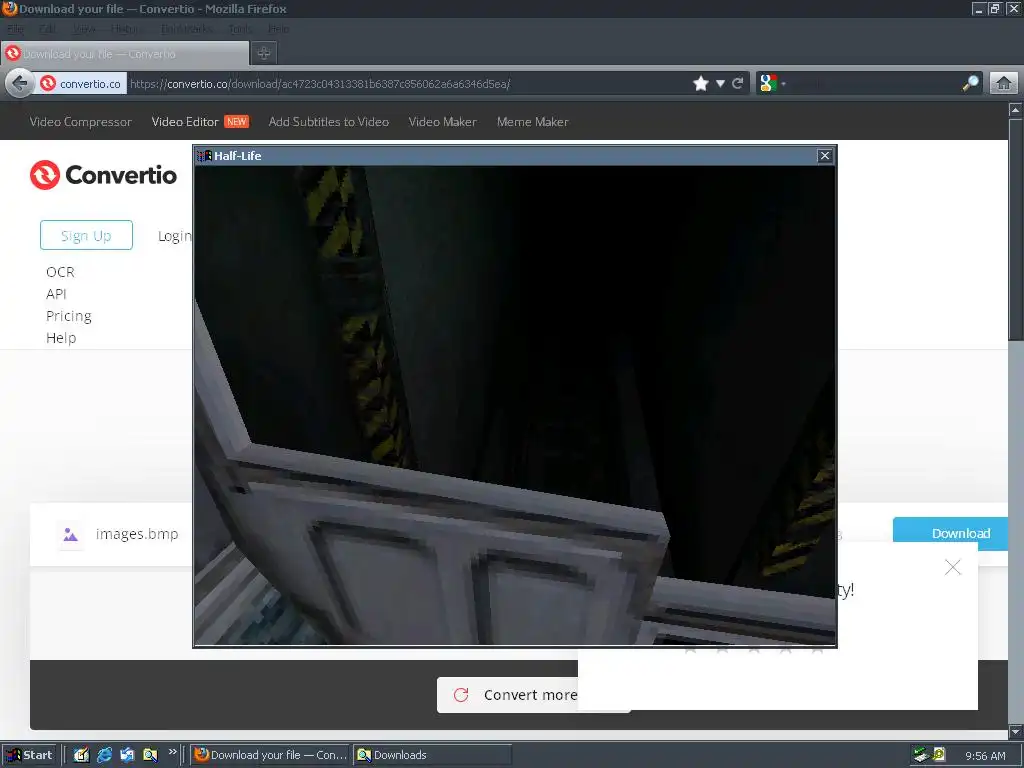Image resolution: width=1024 pixels, height=768 pixels.
Task: Click the Convertio logo
Action: 103,175
